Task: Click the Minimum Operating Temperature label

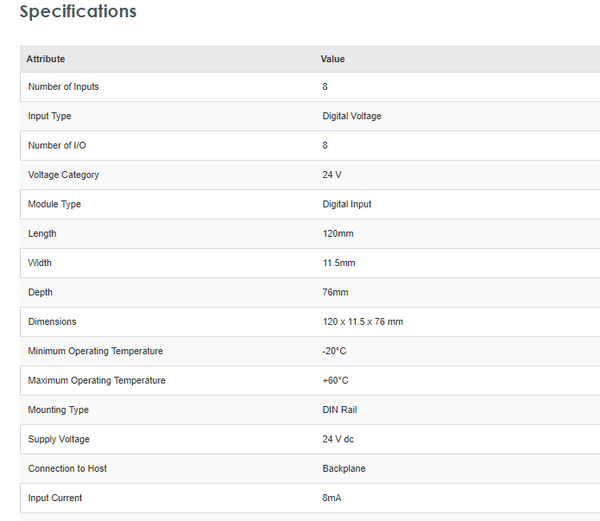Action: click(x=95, y=351)
